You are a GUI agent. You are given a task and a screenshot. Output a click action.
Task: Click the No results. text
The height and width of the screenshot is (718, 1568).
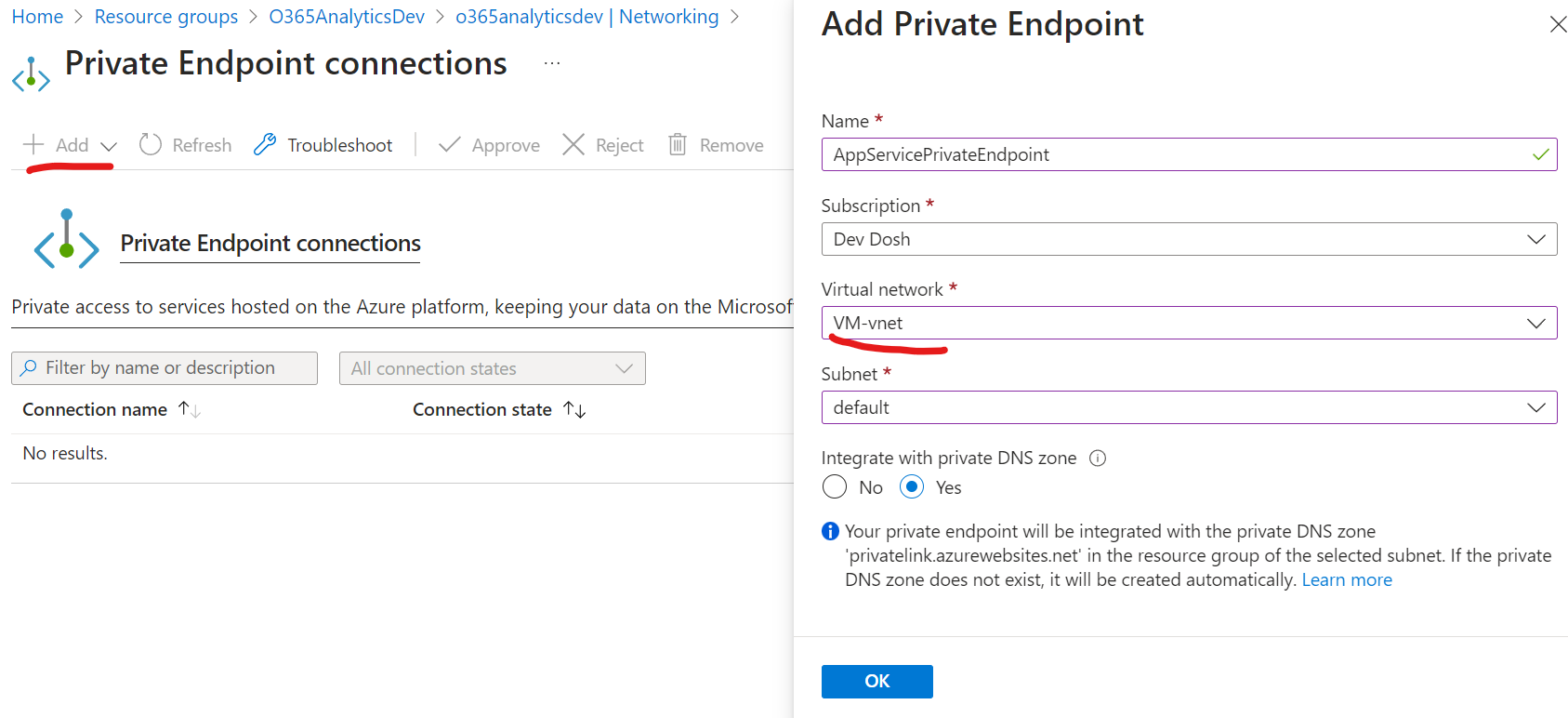[x=65, y=453]
